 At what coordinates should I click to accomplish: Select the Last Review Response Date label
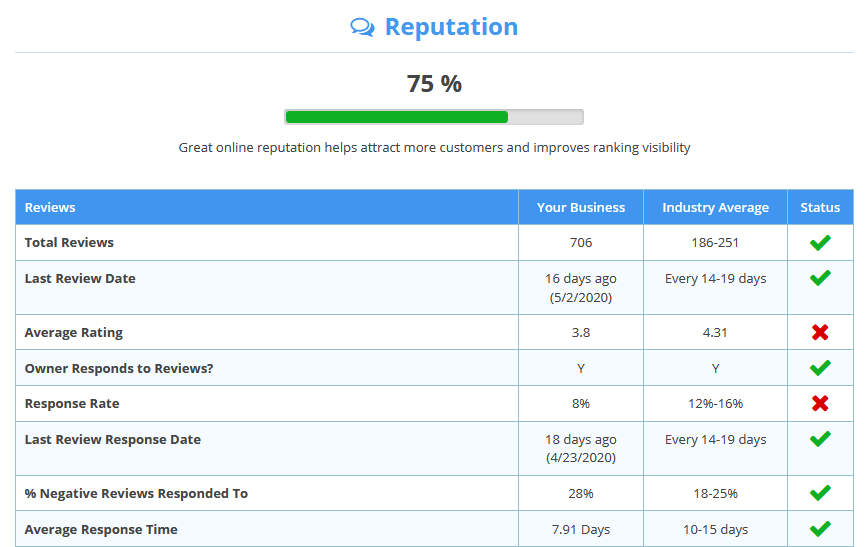tap(113, 439)
